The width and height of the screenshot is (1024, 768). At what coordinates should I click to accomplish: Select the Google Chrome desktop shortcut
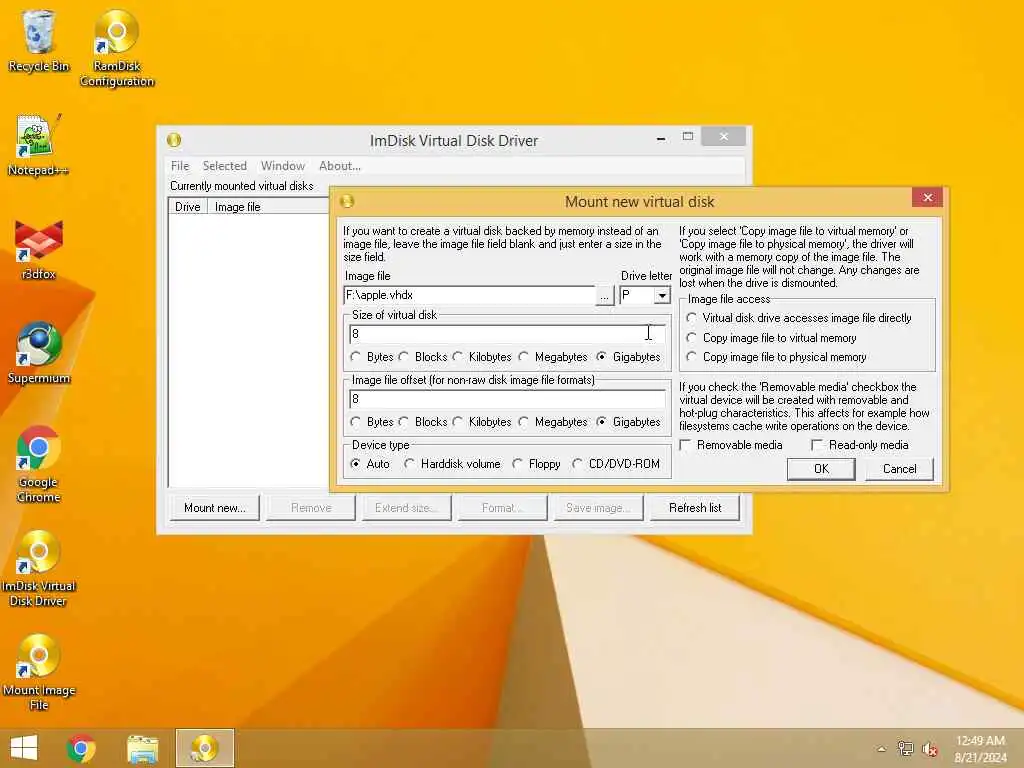tap(39, 464)
